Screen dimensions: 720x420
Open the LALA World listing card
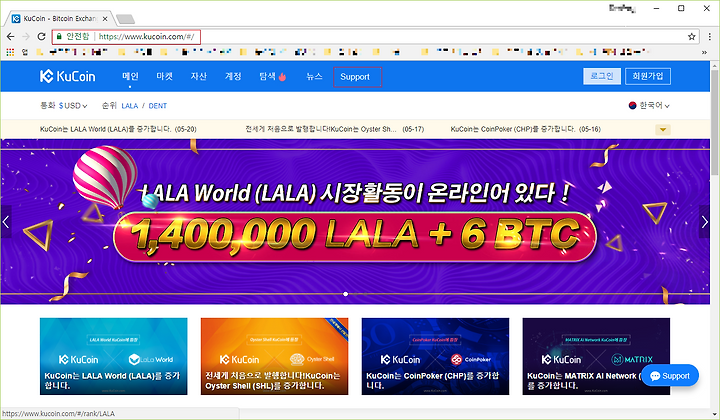point(113,356)
